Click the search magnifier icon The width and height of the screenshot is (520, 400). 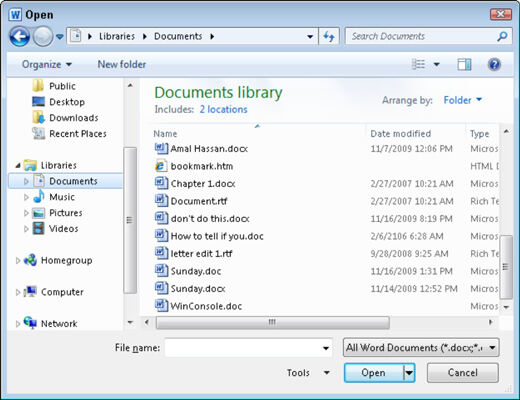502,36
